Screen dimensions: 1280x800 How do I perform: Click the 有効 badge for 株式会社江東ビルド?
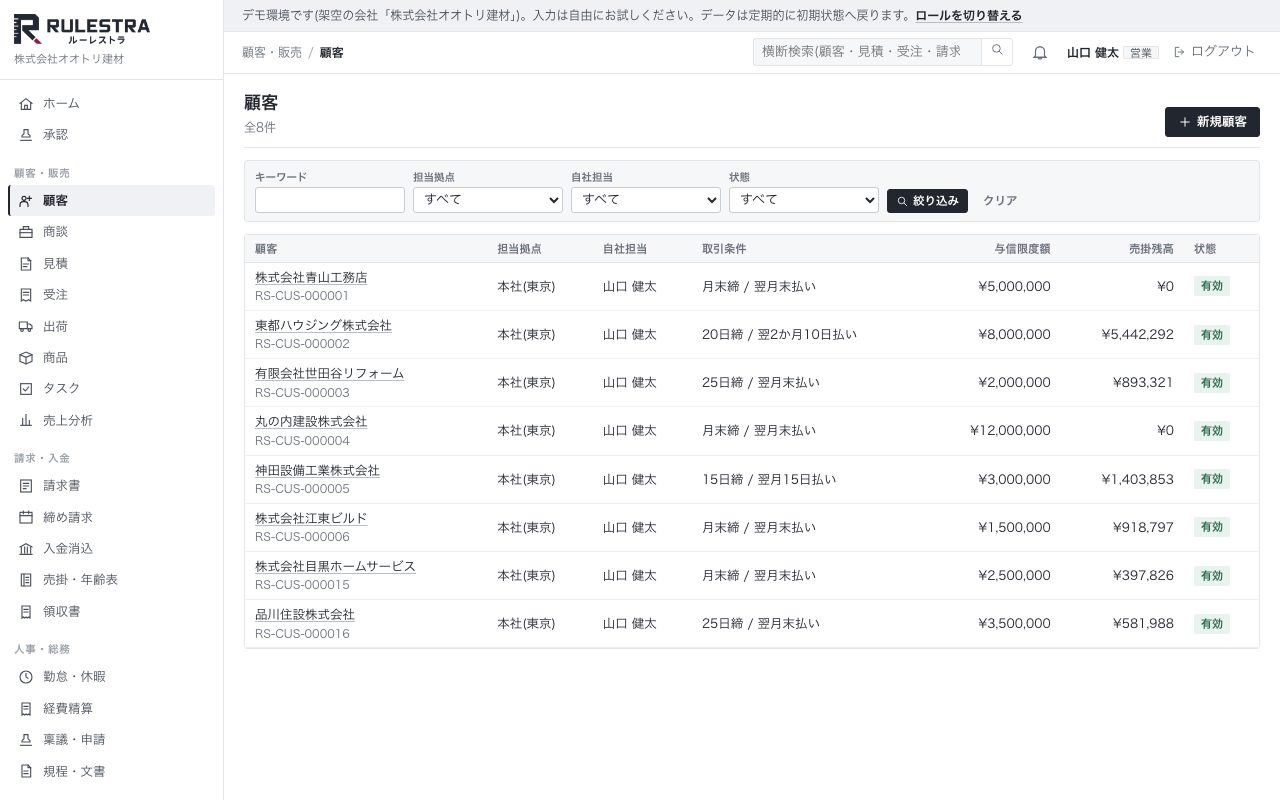(1211, 527)
